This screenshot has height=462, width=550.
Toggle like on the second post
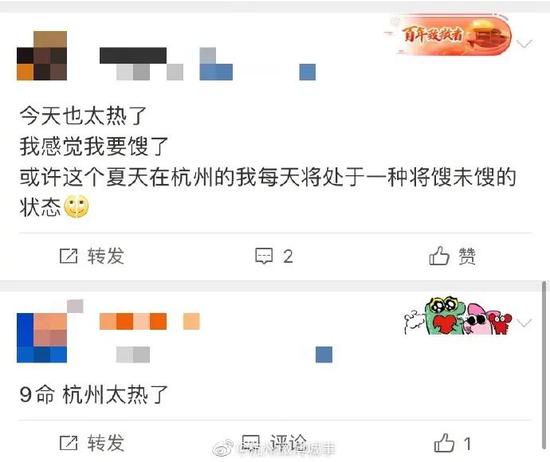(x=444, y=443)
